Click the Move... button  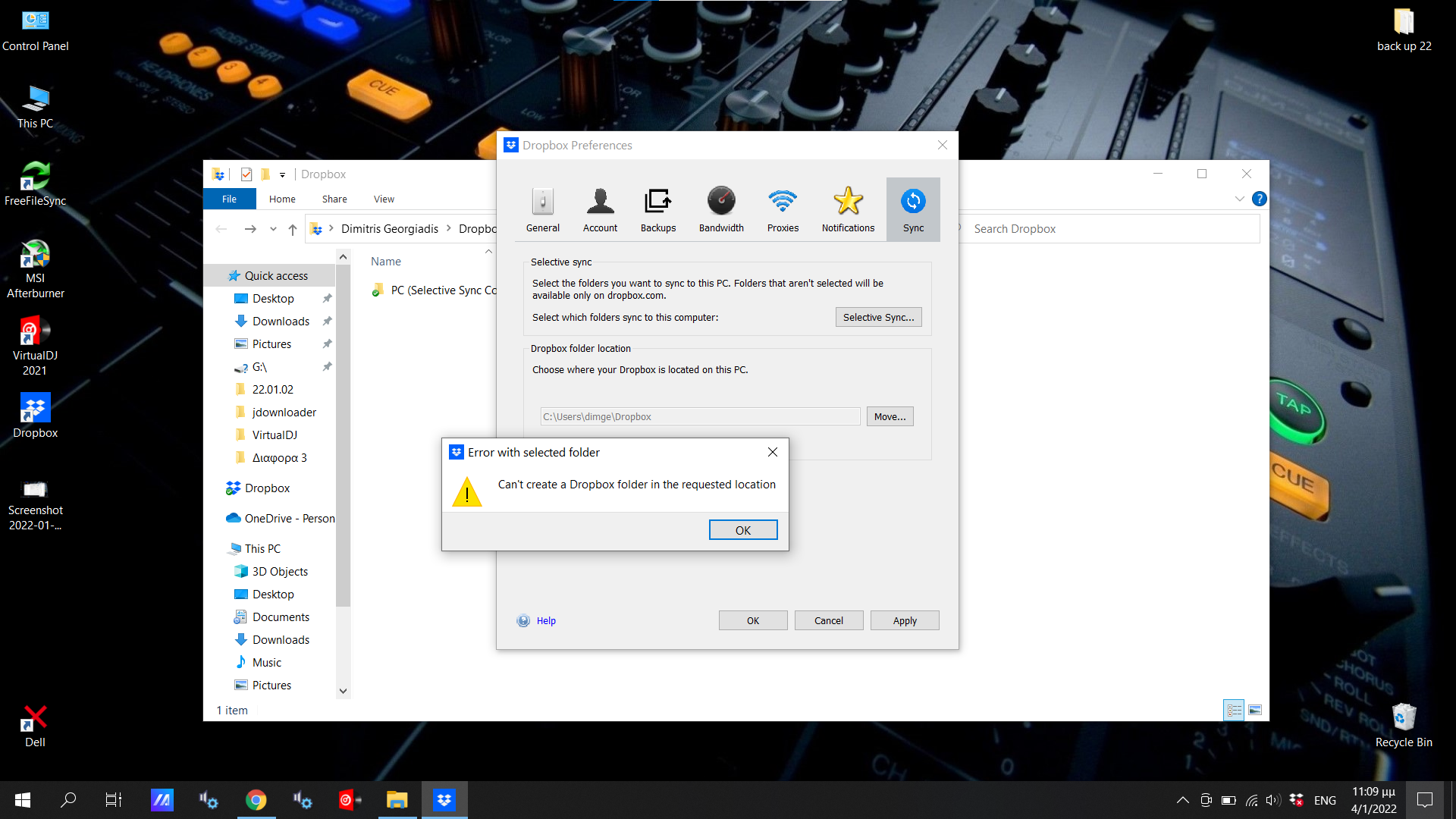click(890, 416)
